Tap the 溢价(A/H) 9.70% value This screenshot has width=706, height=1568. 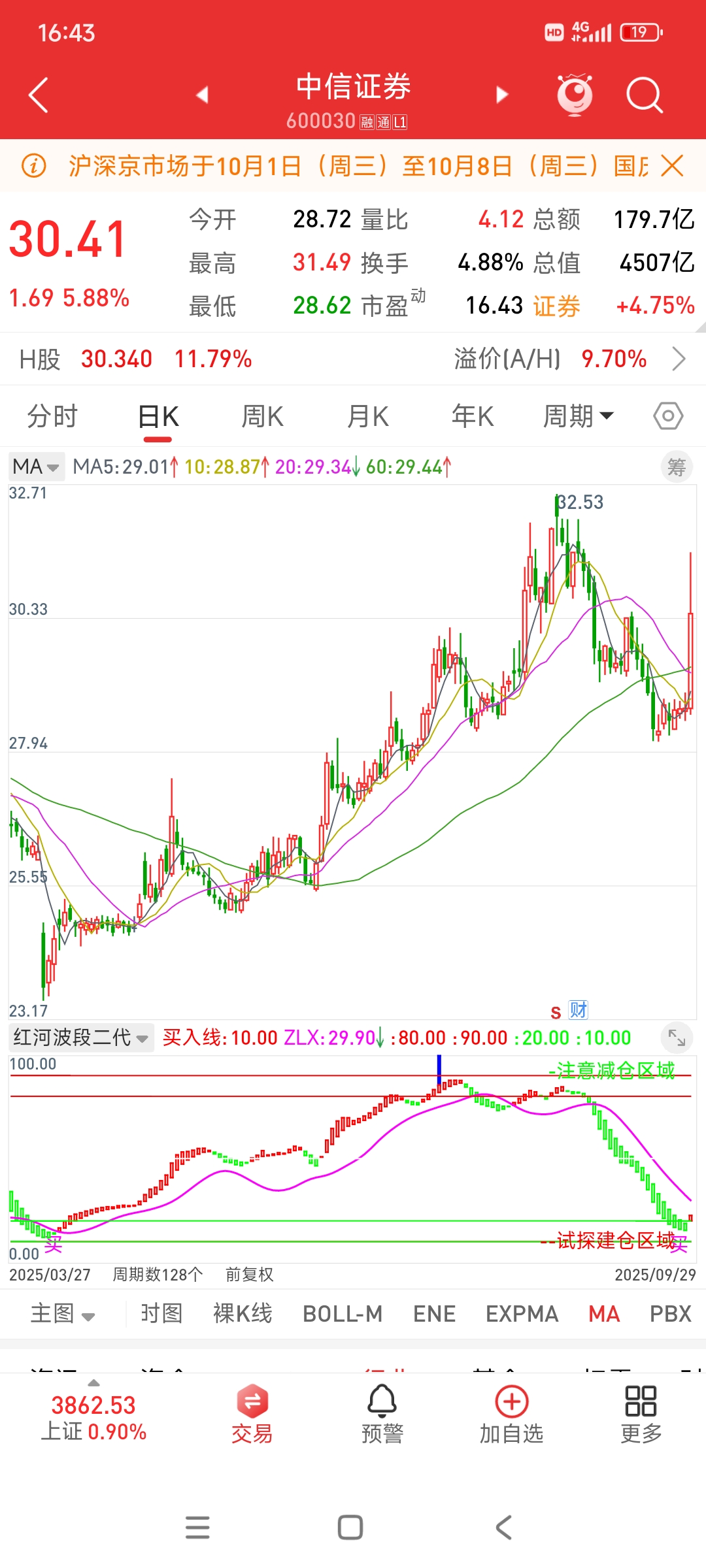point(614,359)
